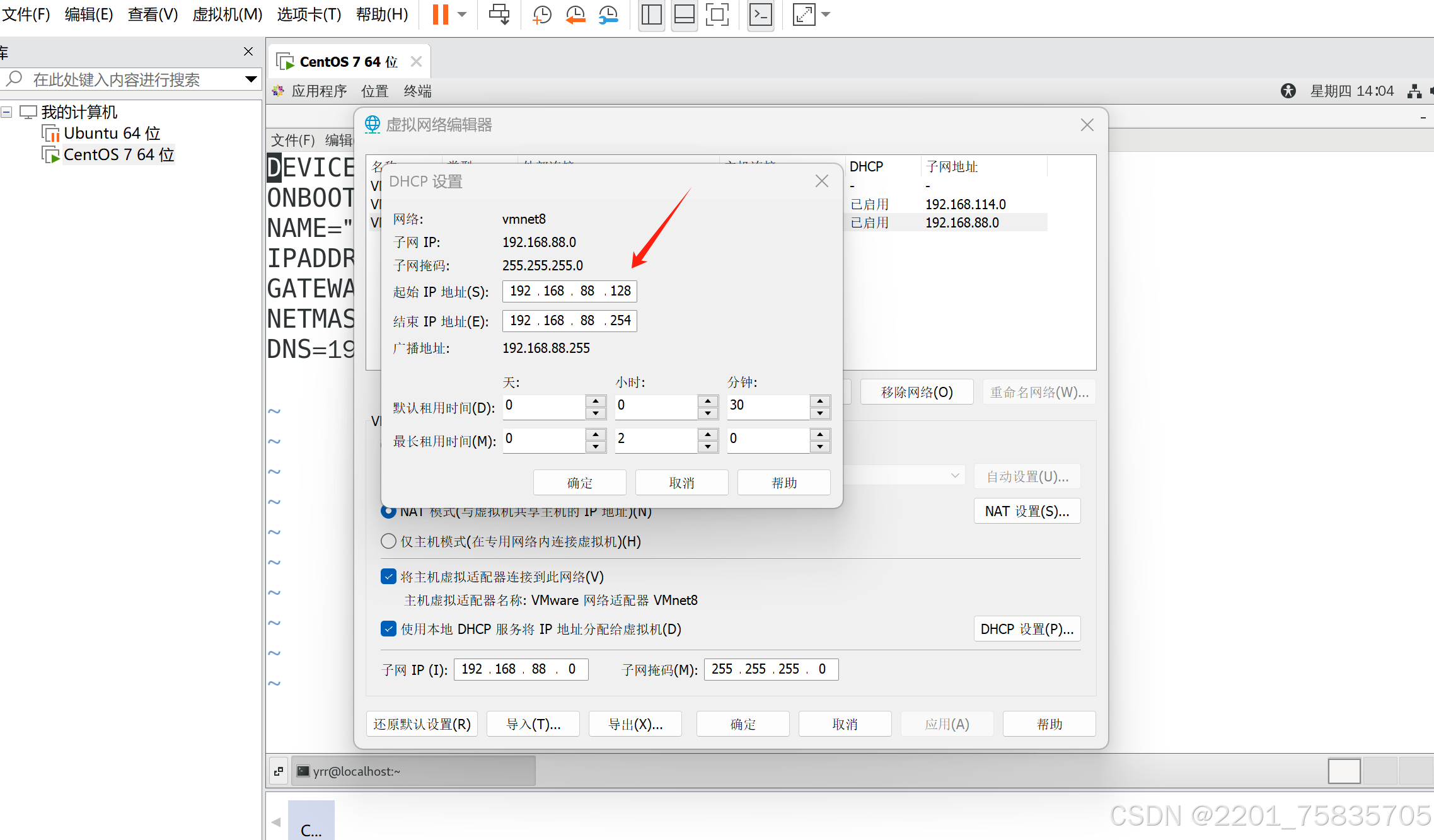Increase default lease minutes with stepper arrow

819,401
